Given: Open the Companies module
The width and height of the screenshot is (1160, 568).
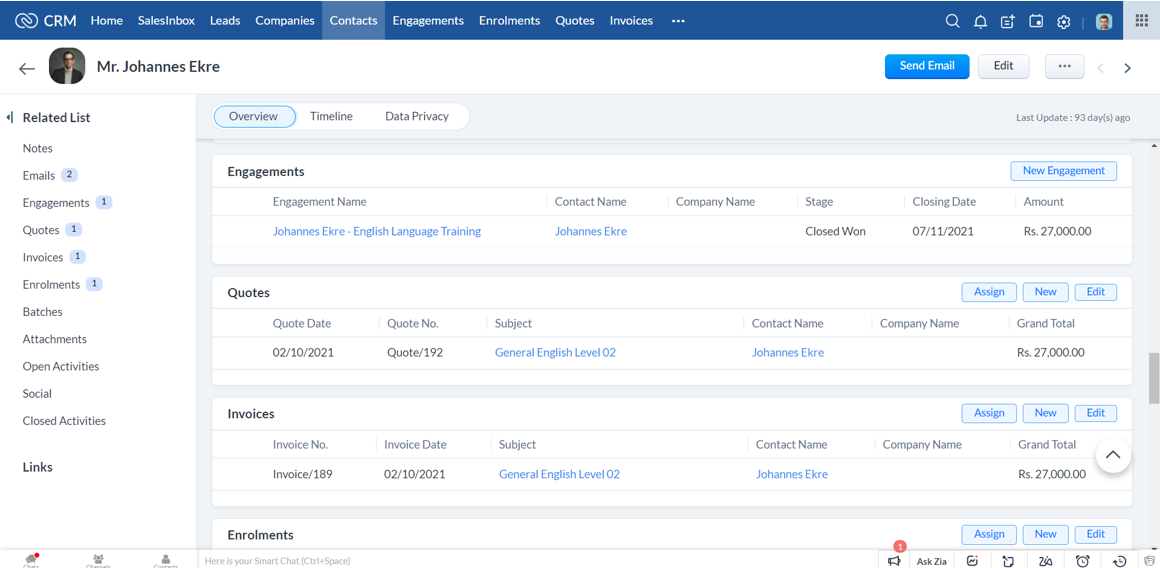Looking at the screenshot, I should (x=285, y=21).
